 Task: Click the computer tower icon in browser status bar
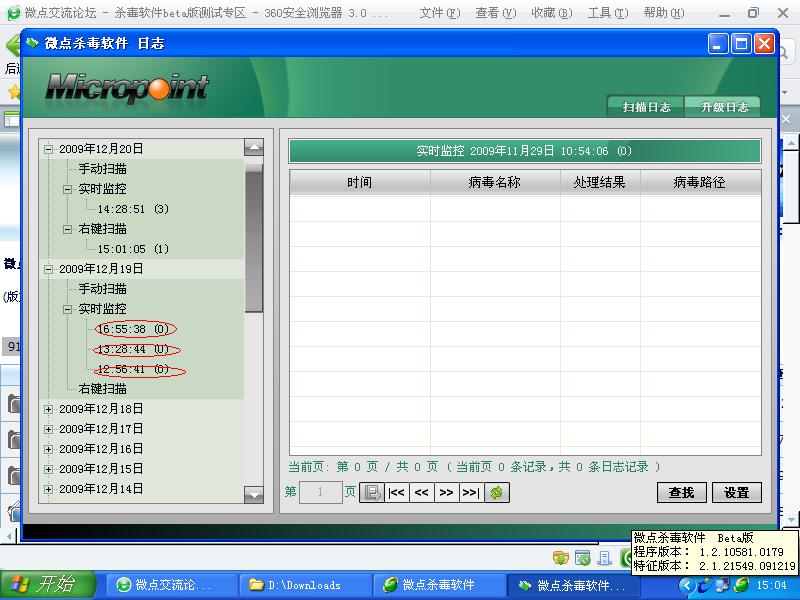(x=605, y=558)
